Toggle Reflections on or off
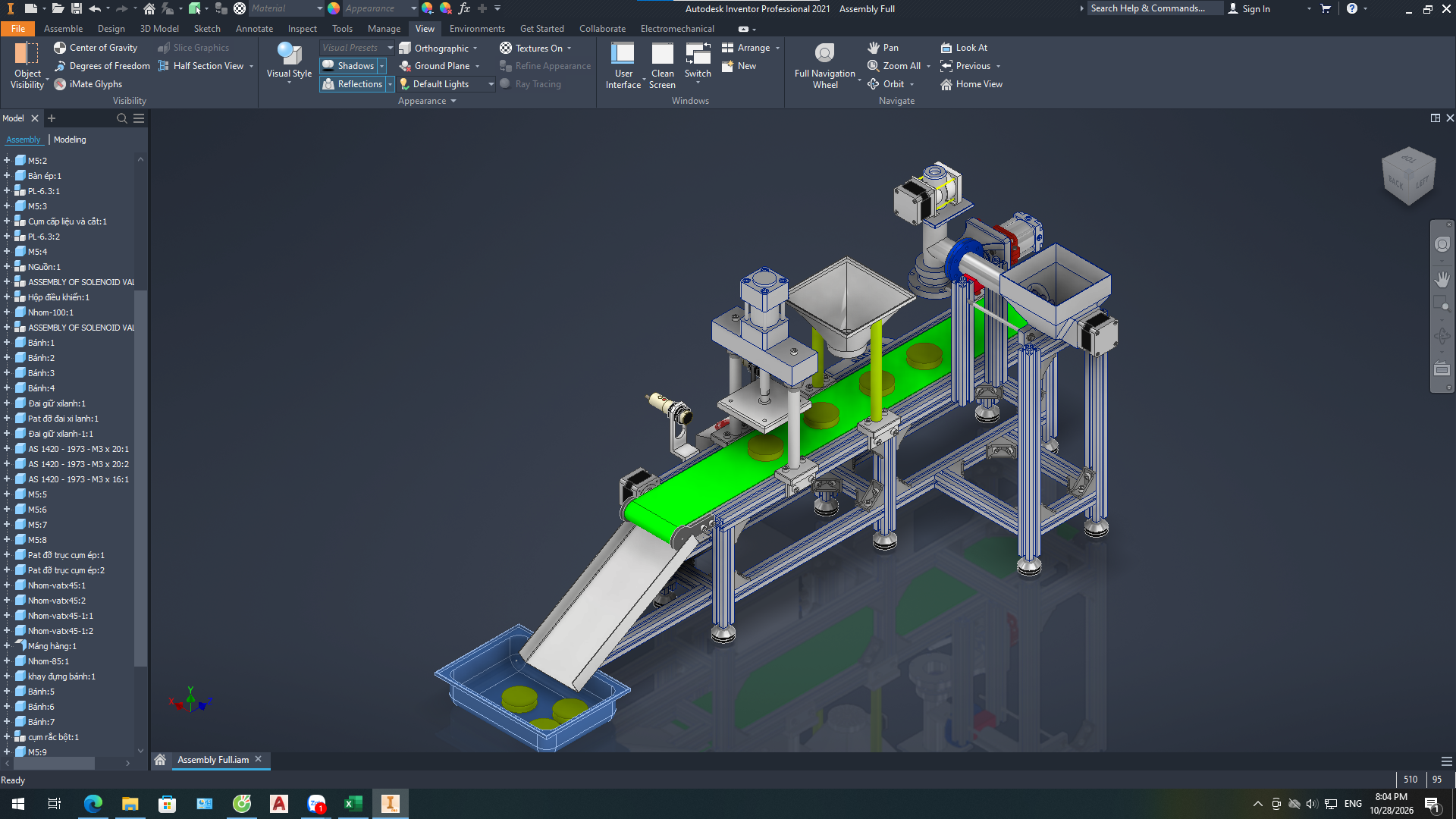Viewport: 1456px width, 819px height. [353, 84]
